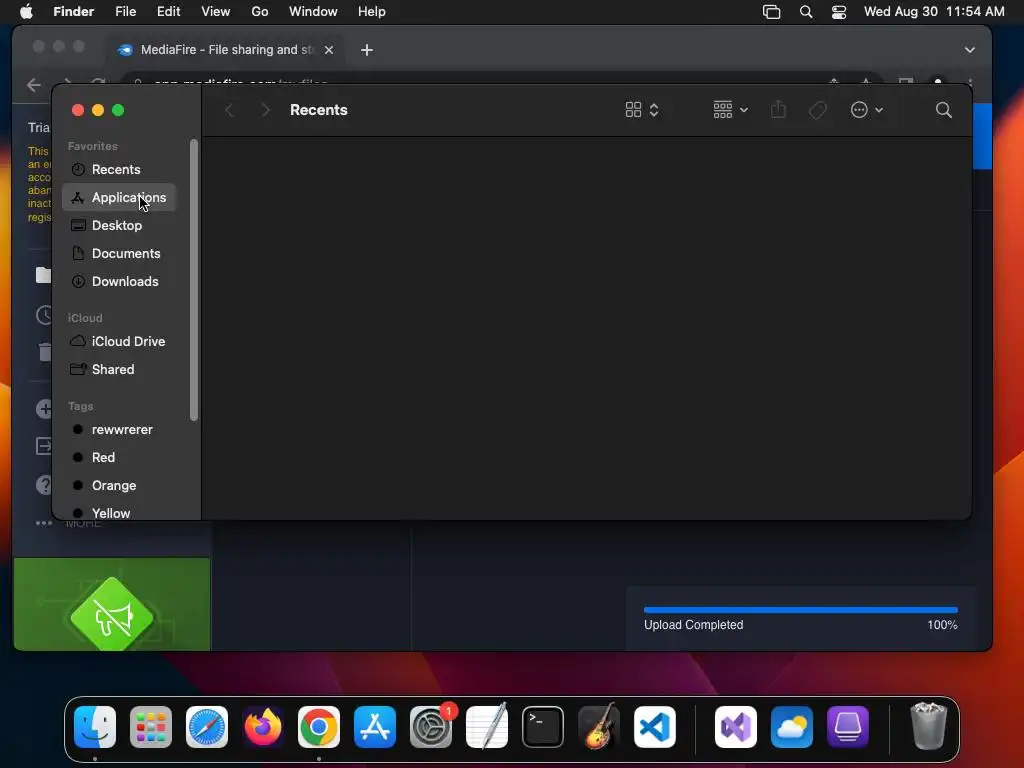Open the icon view switcher dropdown
This screenshot has height=768, width=1024.
tap(642, 110)
